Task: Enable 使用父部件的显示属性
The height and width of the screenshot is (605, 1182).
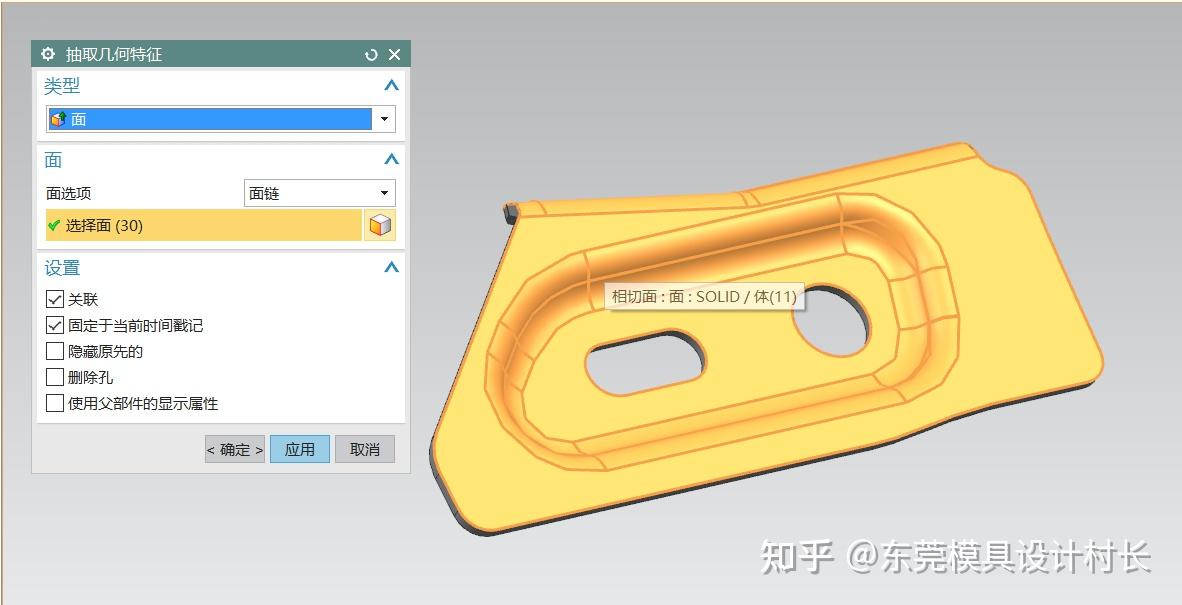Action: coord(55,403)
